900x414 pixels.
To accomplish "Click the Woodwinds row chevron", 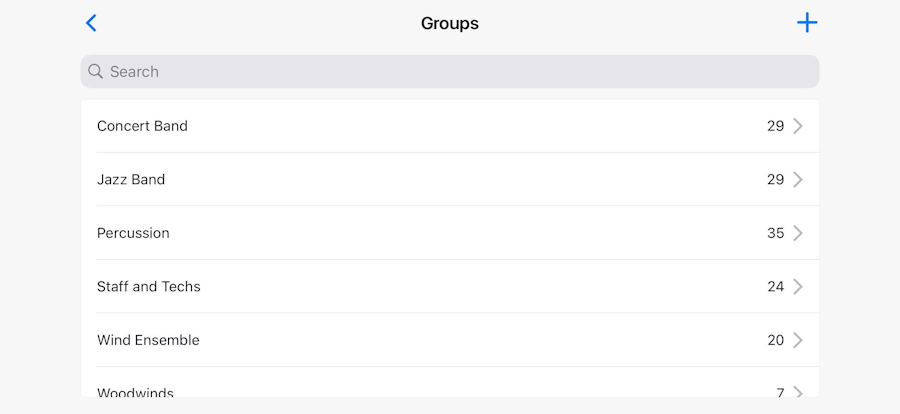I will pyautogui.click(x=798, y=392).
